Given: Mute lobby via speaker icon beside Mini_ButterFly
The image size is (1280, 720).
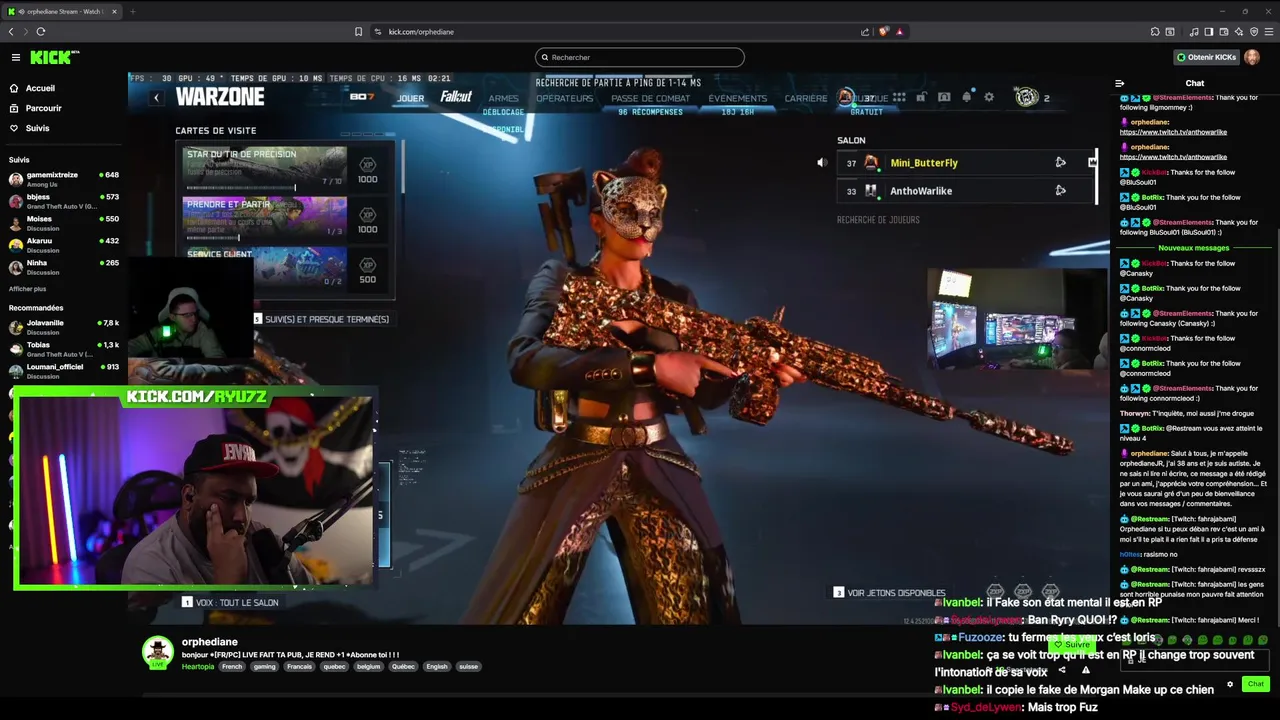Looking at the screenshot, I should pos(822,163).
